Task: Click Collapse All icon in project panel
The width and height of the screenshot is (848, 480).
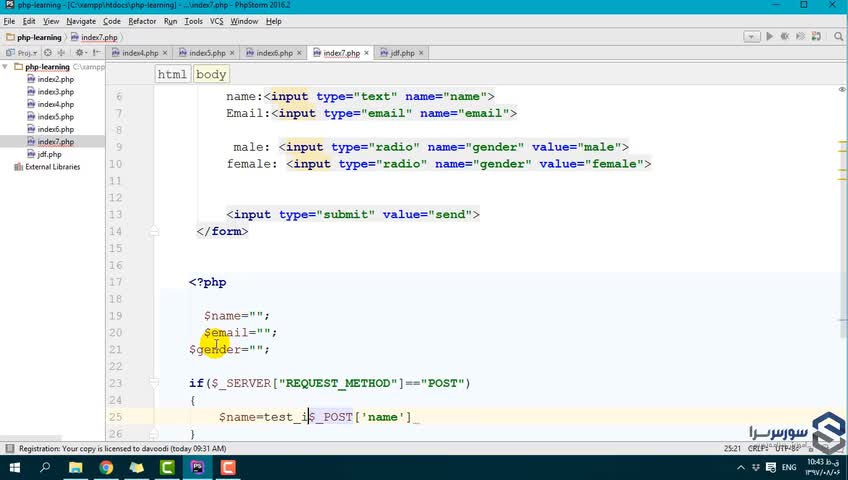Action: tap(61, 52)
